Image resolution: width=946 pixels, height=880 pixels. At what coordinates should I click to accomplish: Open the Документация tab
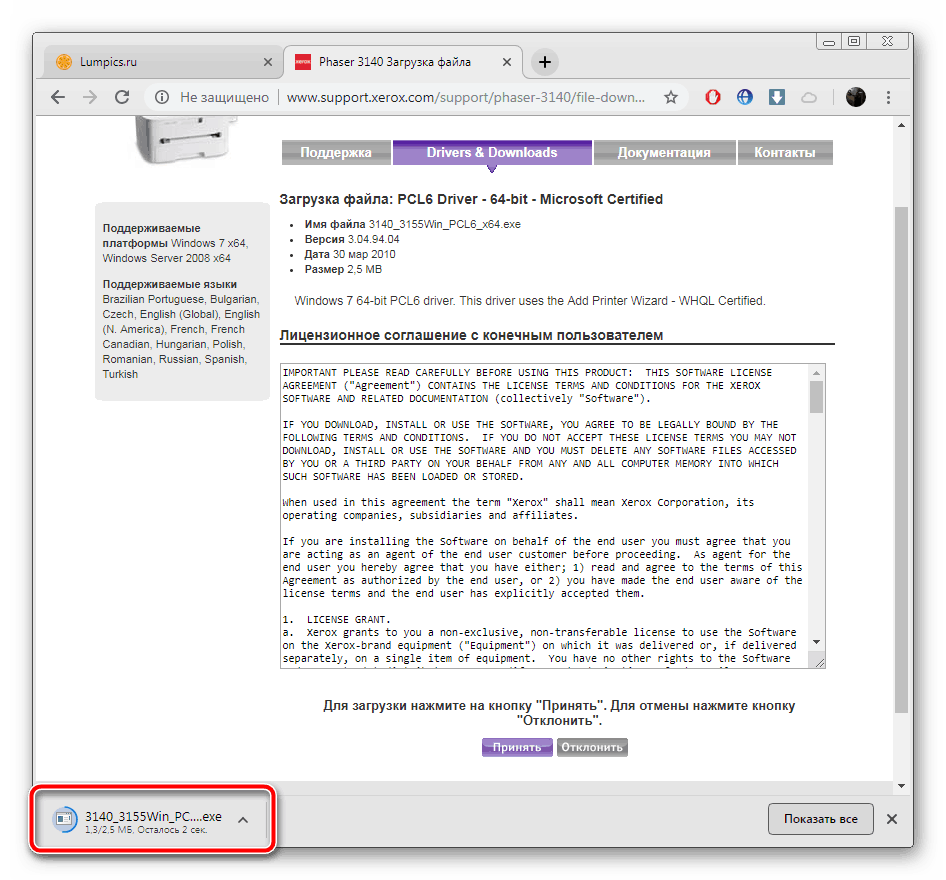(x=664, y=153)
